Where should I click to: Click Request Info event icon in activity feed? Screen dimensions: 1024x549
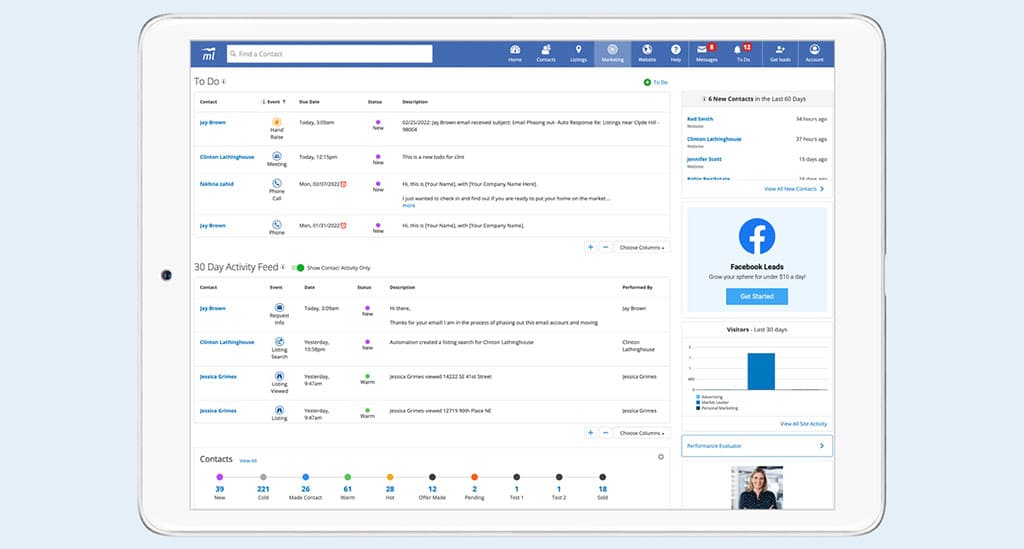tap(279, 307)
